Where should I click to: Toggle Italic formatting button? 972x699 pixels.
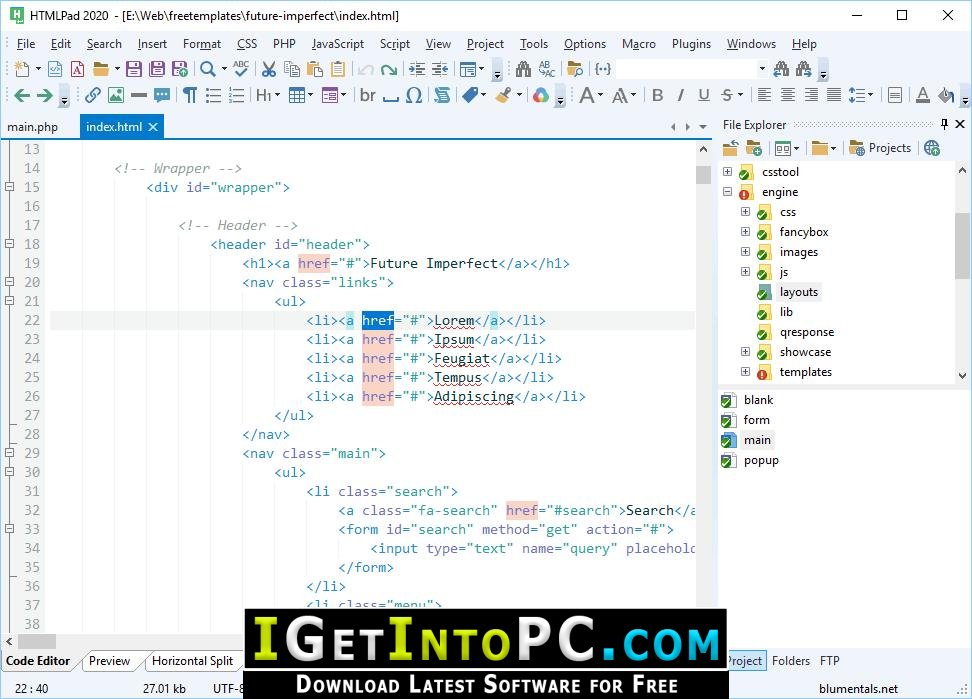coord(681,95)
